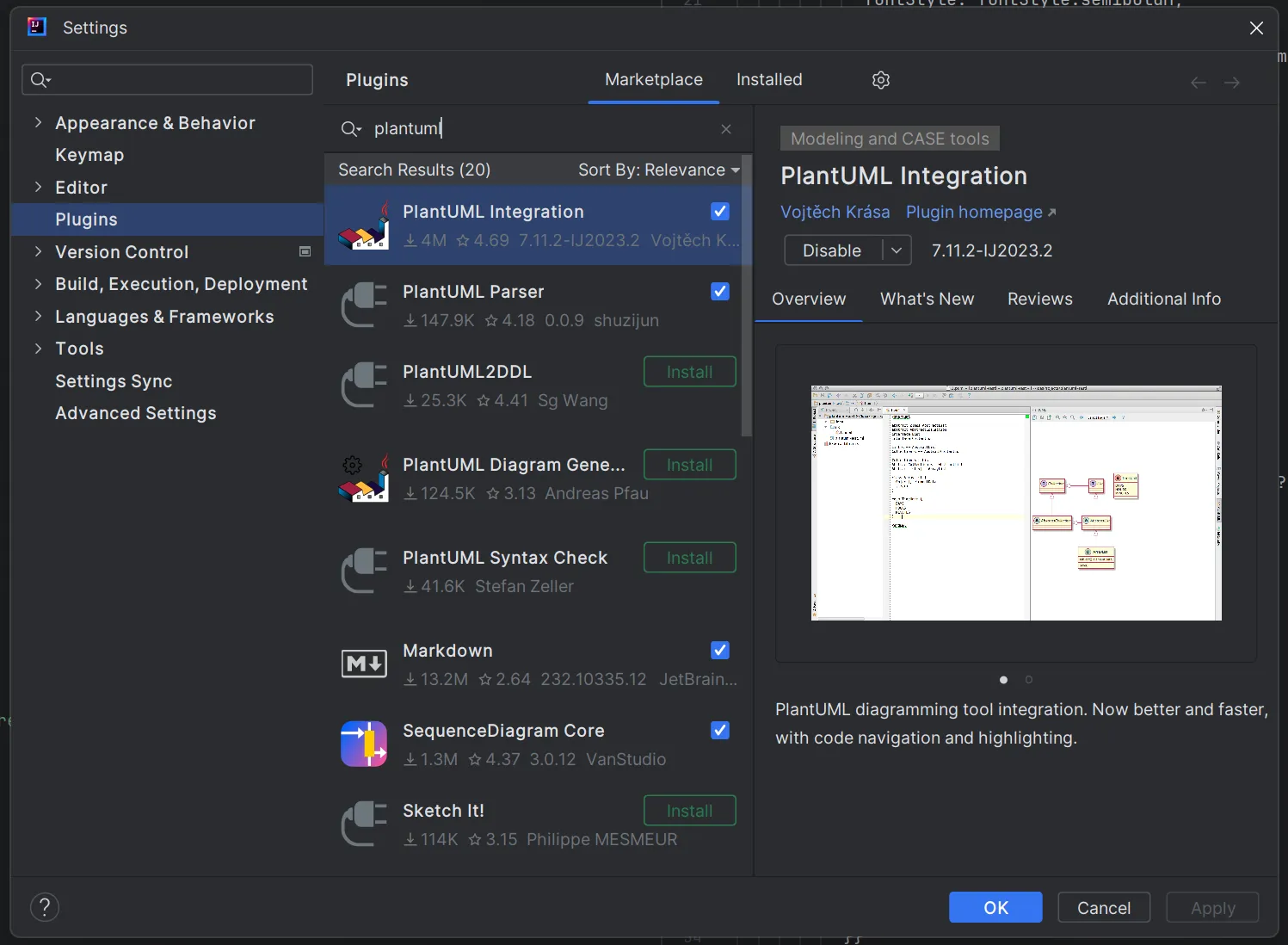
Task: Install PlantUML Diagram Generator plugin
Action: click(x=689, y=465)
